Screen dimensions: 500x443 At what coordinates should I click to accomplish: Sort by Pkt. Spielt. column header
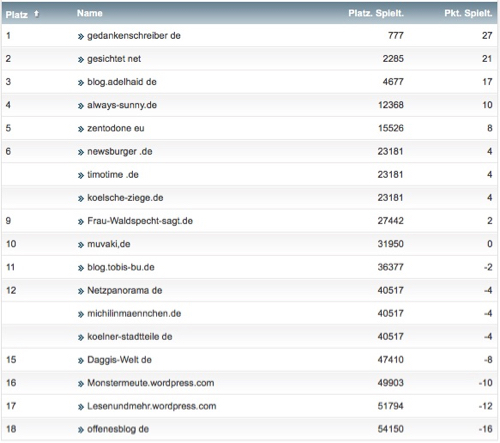(x=468, y=13)
